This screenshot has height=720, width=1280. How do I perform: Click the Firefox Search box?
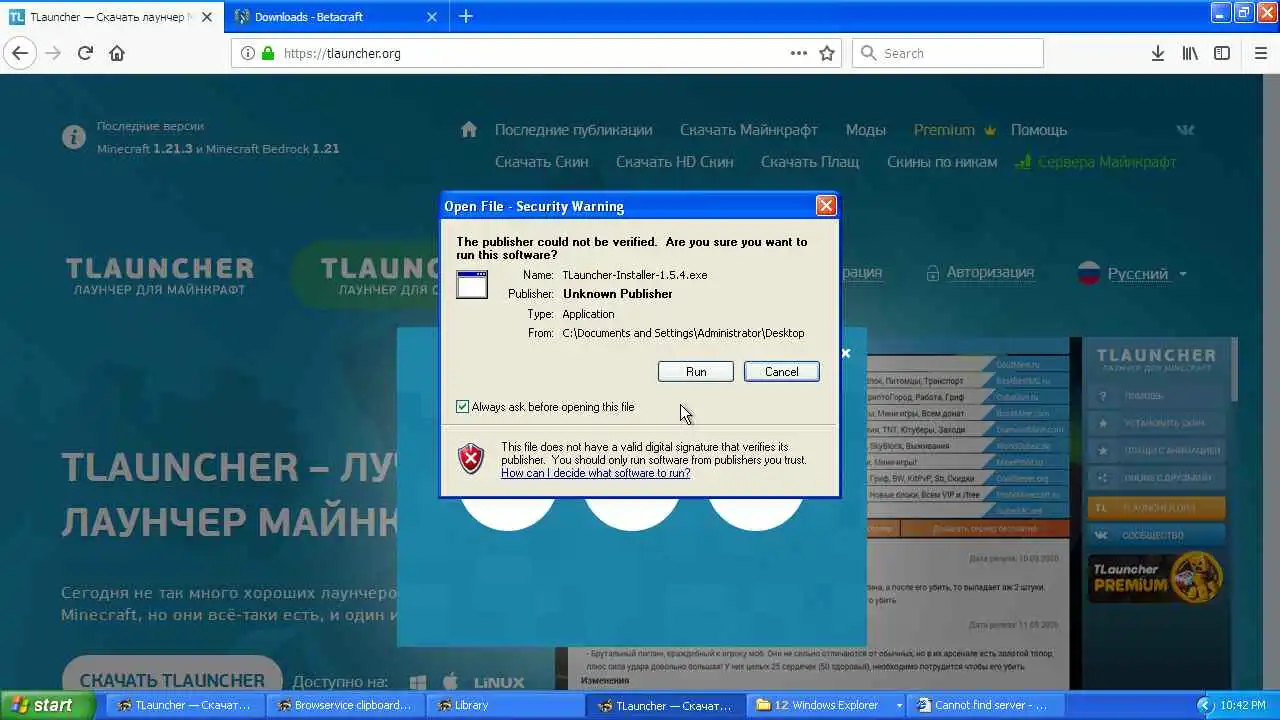click(x=948, y=53)
